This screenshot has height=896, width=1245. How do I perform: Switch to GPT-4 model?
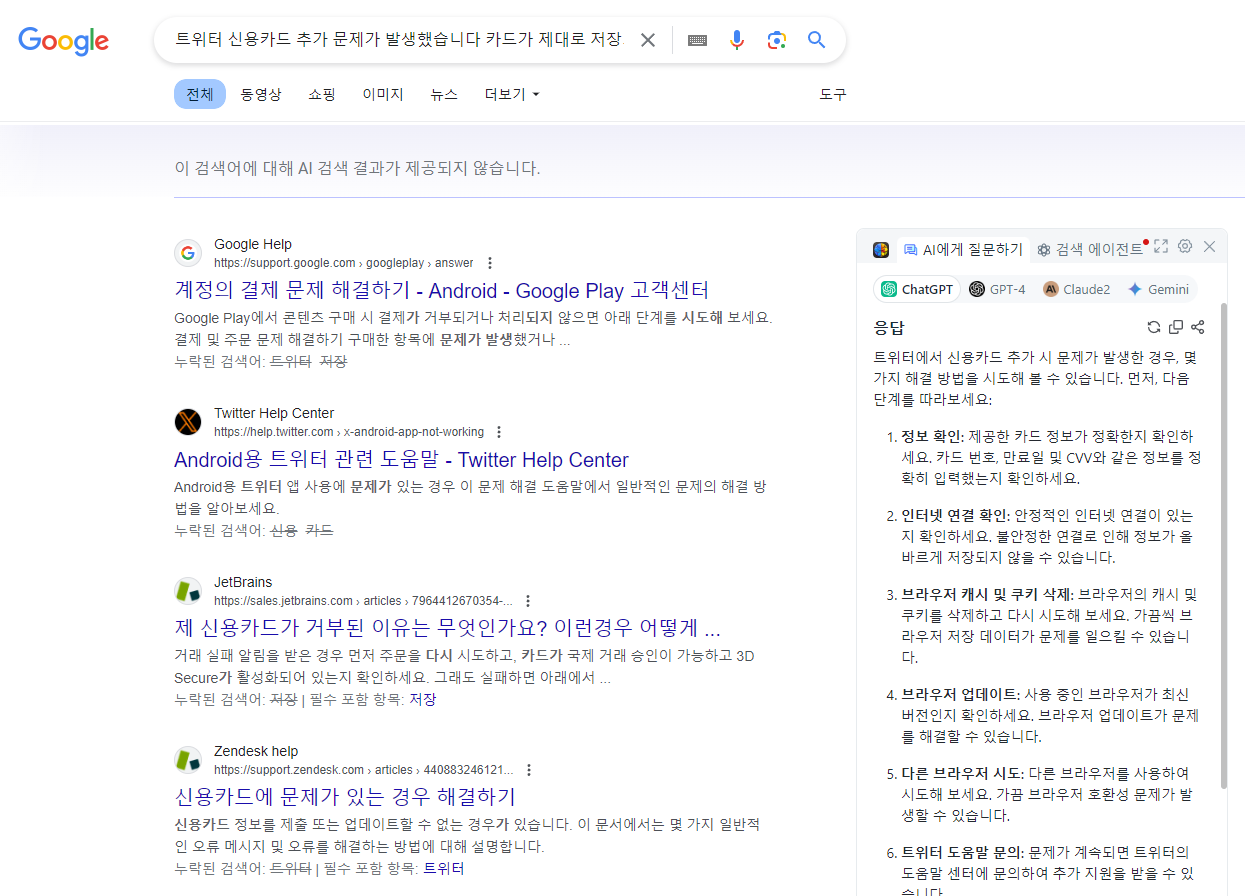pos(997,289)
